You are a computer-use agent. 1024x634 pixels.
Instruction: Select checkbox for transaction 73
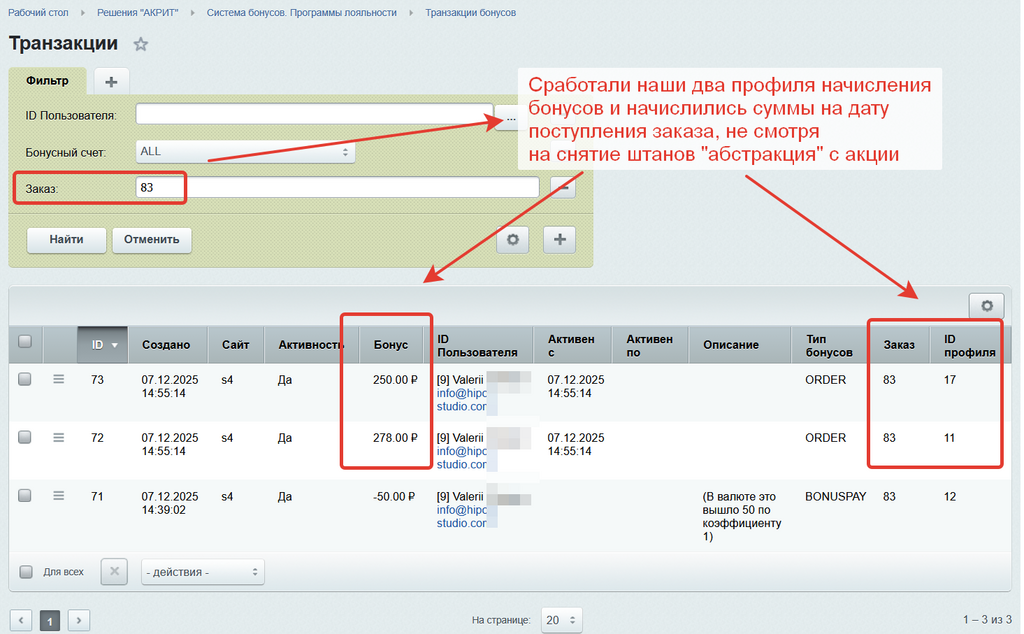(25, 379)
